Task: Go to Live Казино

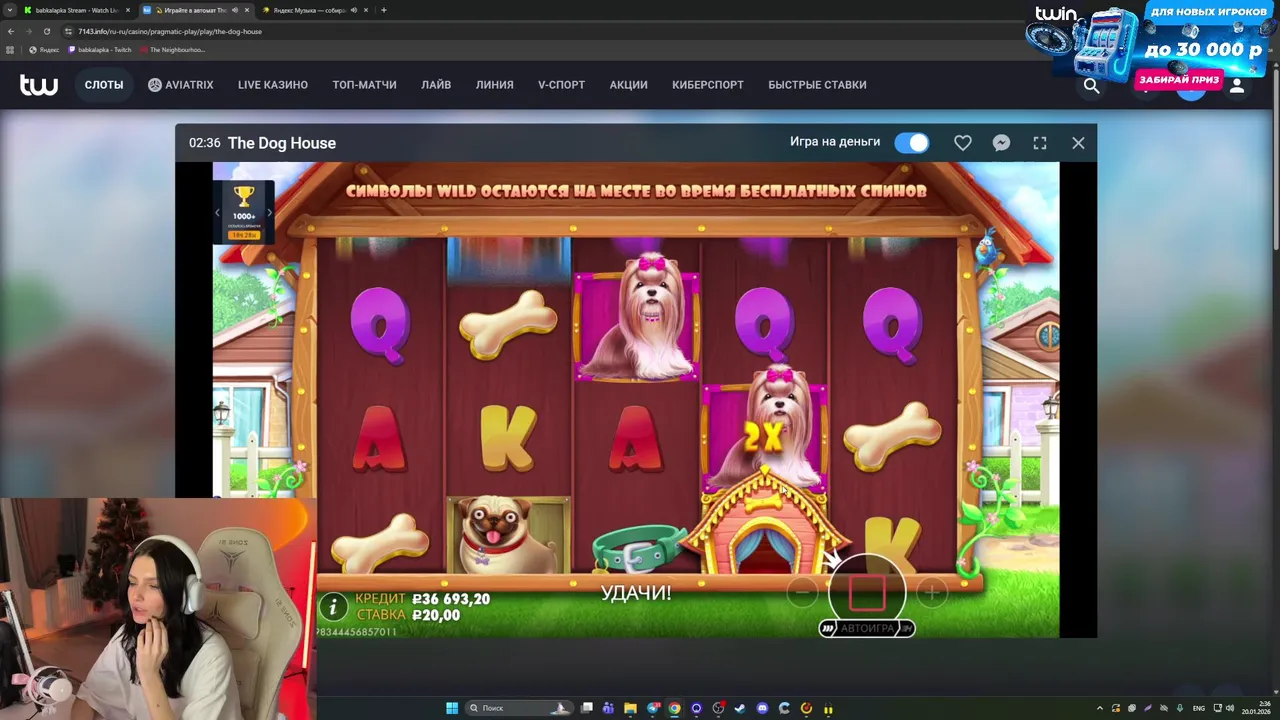Action: 273,85
